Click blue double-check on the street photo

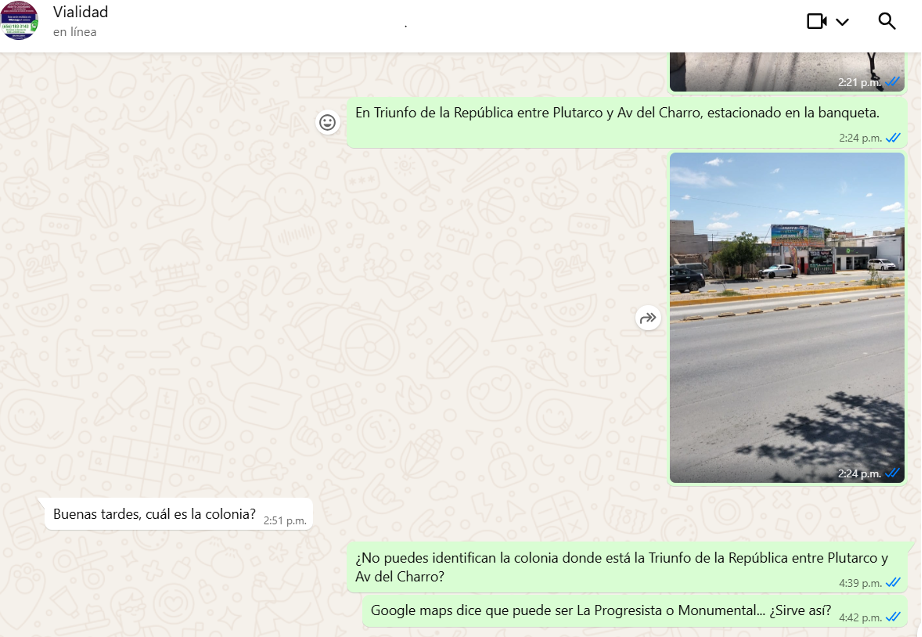(893, 474)
